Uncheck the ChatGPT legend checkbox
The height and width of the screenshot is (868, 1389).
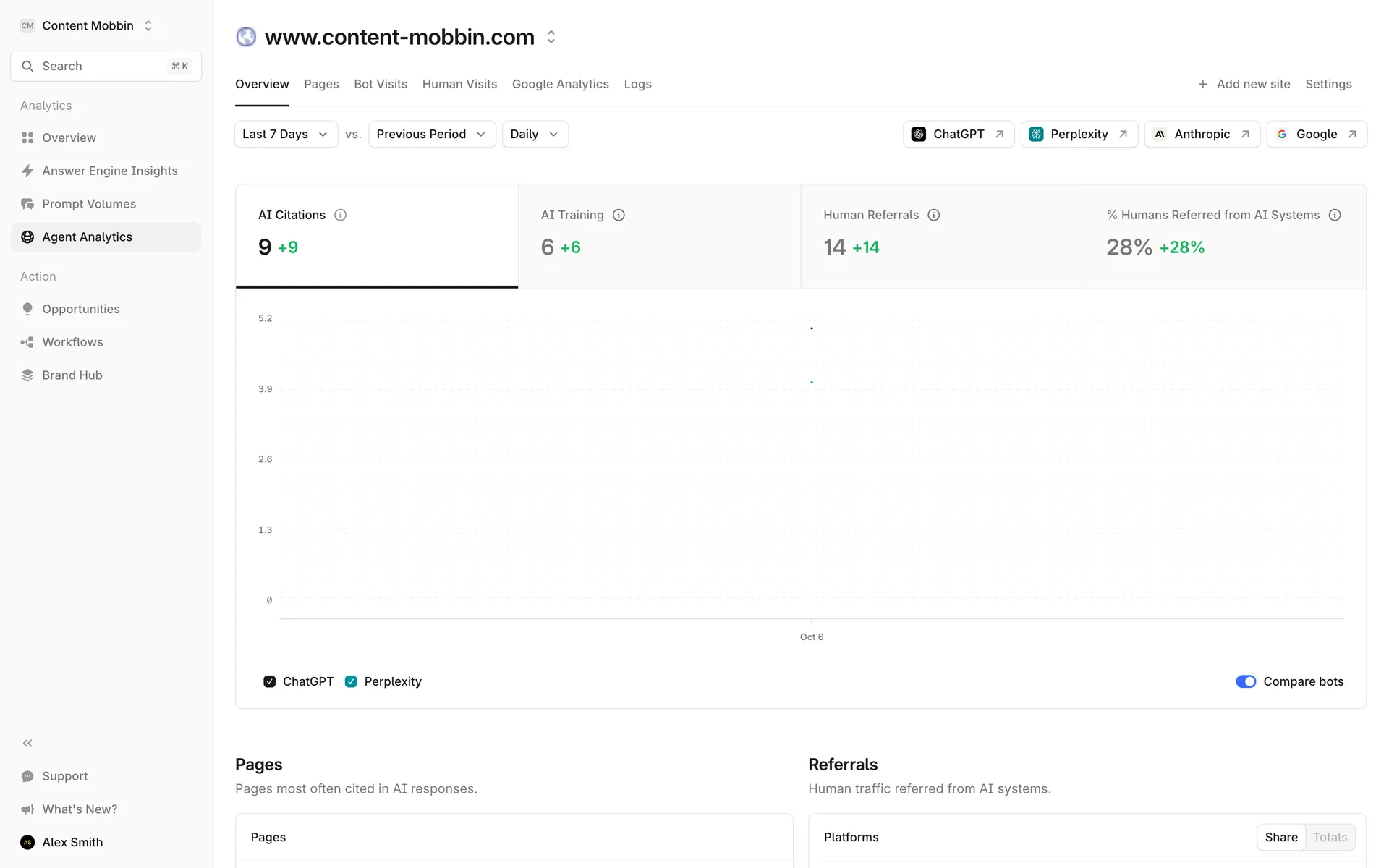point(270,681)
